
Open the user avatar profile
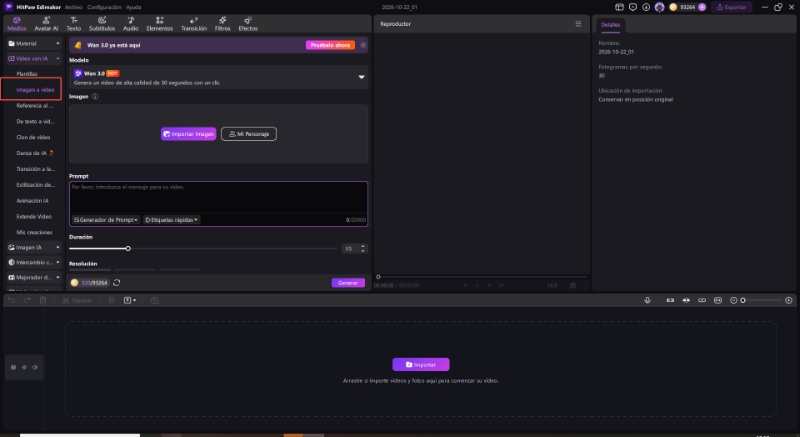click(x=660, y=7)
